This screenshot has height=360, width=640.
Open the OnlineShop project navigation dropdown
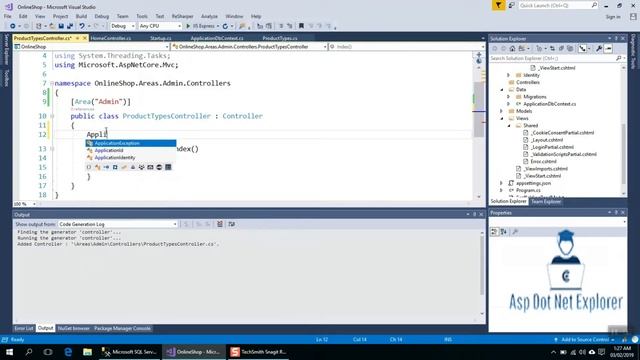click(91, 47)
